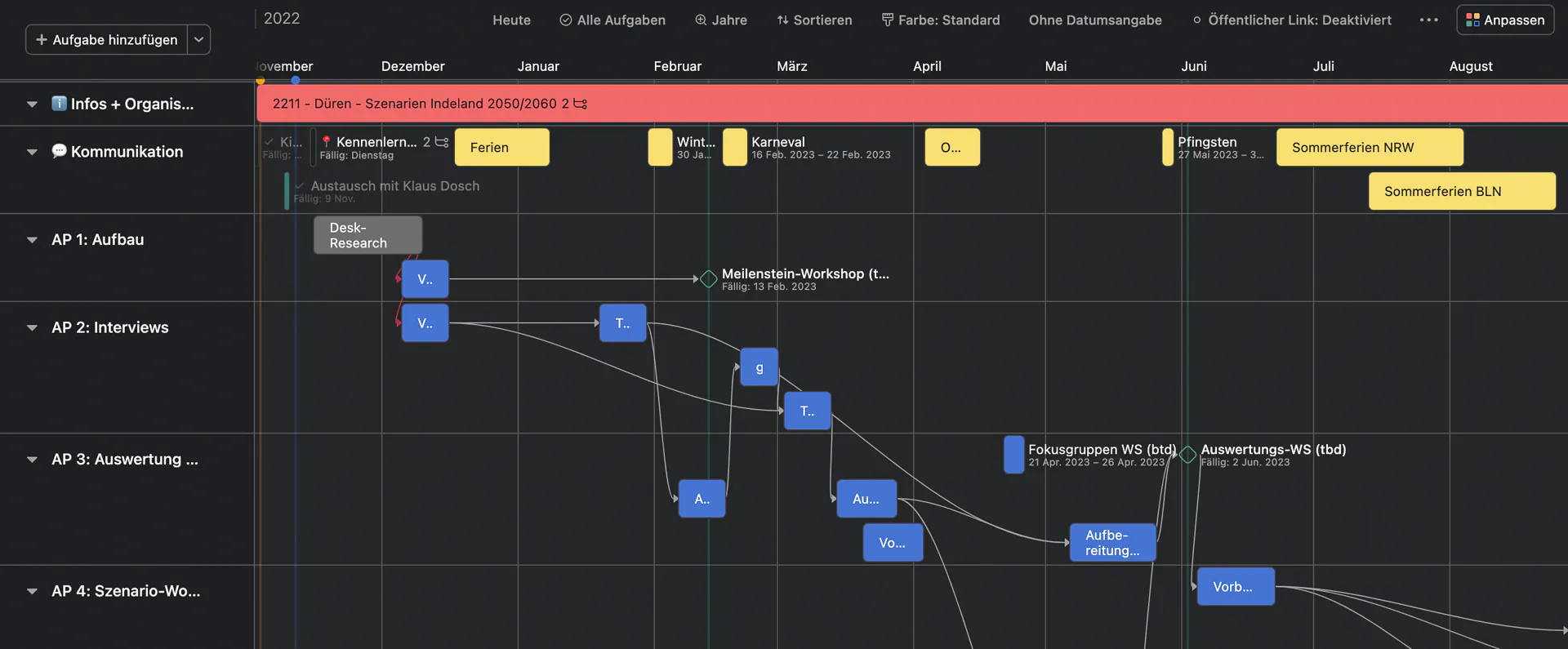Click the Auswertungs-WS diamond milestone
1568x649 pixels.
1188,455
